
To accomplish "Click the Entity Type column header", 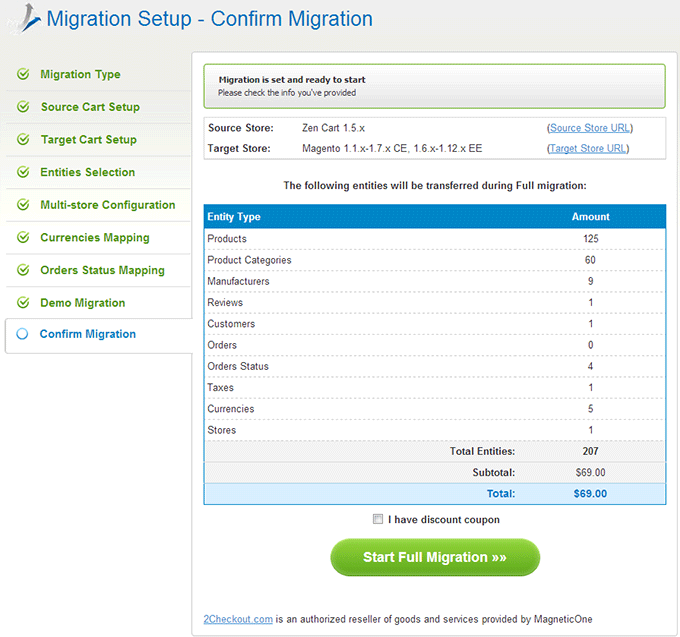I will tap(234, 216).
